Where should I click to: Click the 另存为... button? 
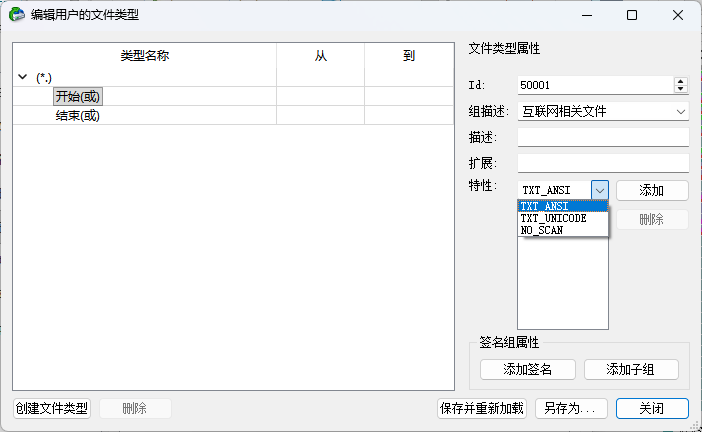571,408
